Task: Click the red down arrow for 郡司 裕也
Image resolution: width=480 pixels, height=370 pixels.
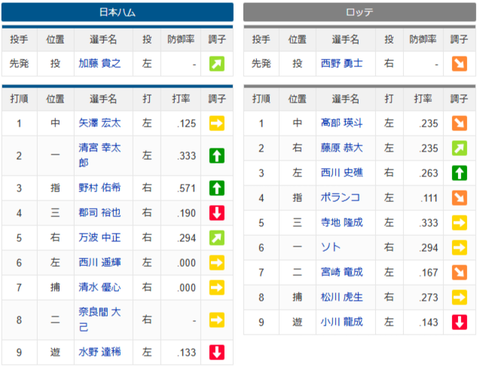Action: 217,213
